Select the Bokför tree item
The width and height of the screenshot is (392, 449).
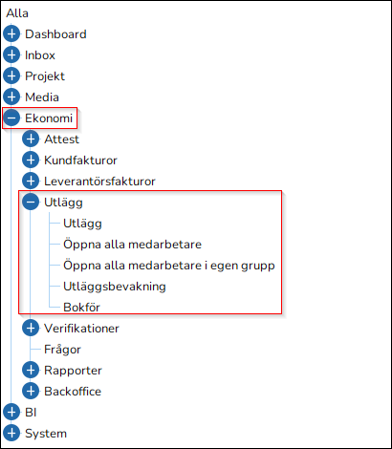pos(81,307)
